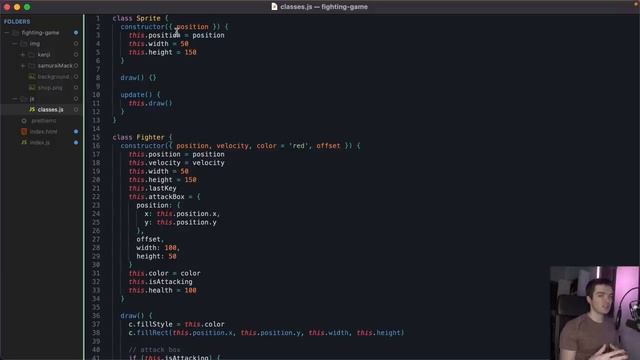Click the background image file icon
640x360 pixels.
(x=32, y=77)
